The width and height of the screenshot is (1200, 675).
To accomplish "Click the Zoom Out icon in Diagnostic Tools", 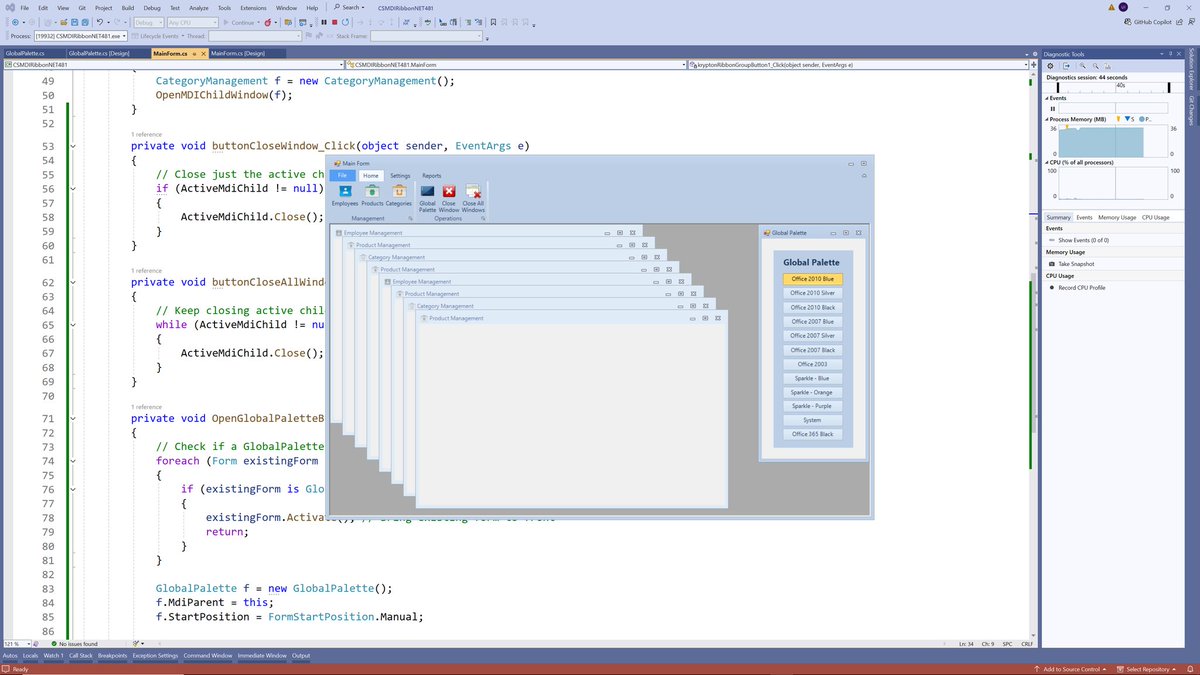I will pos(1096,66).
